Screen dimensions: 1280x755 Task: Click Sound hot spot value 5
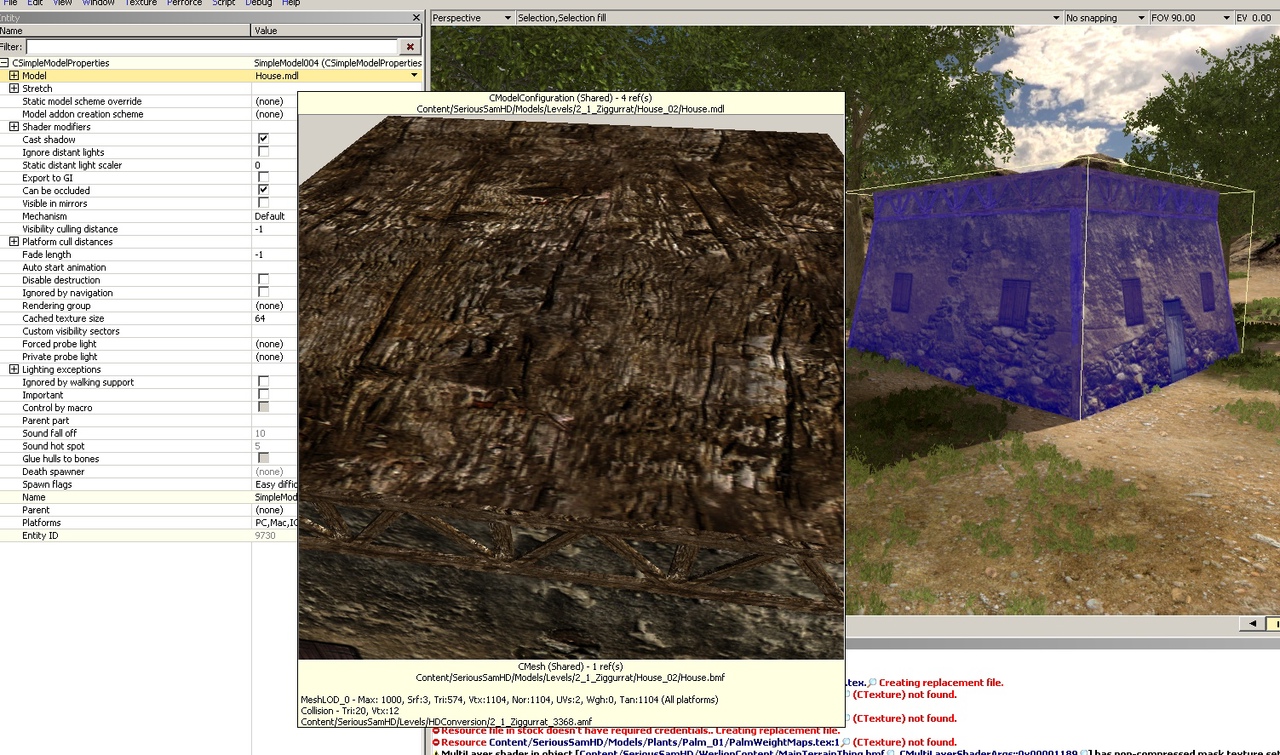pyautogui.click(x=257, y=446)
